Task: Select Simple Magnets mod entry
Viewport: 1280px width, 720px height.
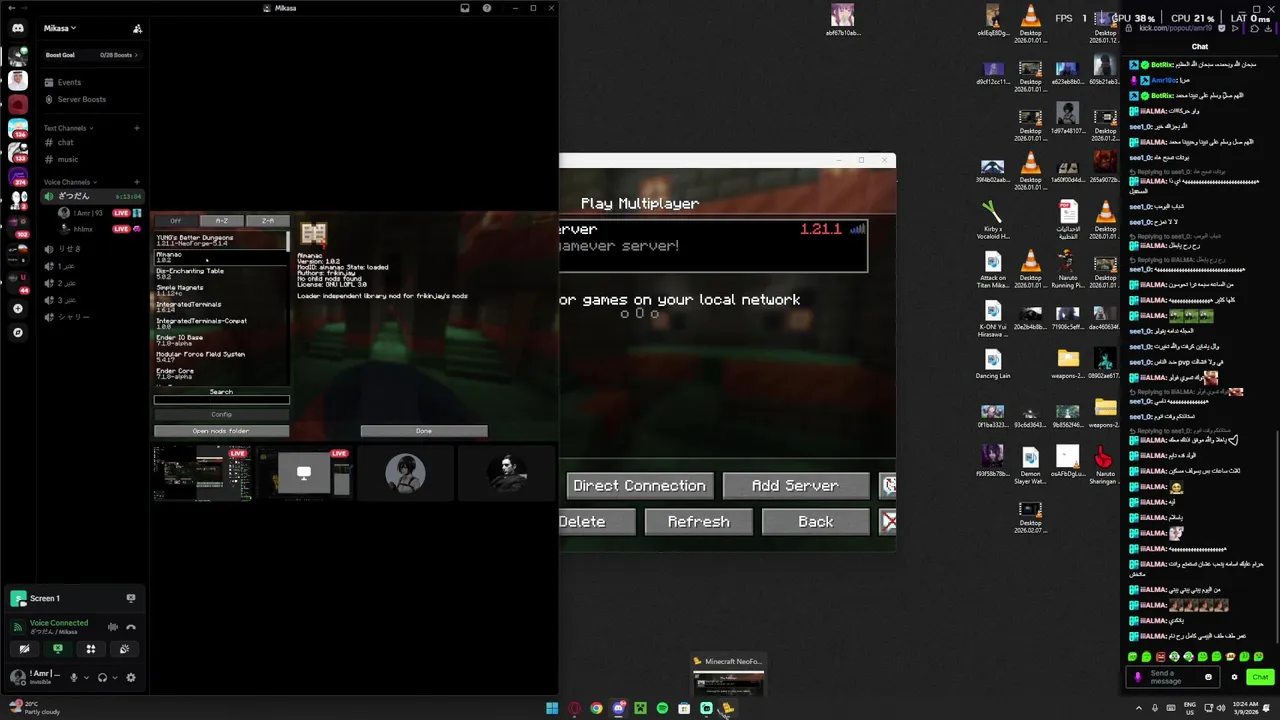Action: tap(221, 290)
